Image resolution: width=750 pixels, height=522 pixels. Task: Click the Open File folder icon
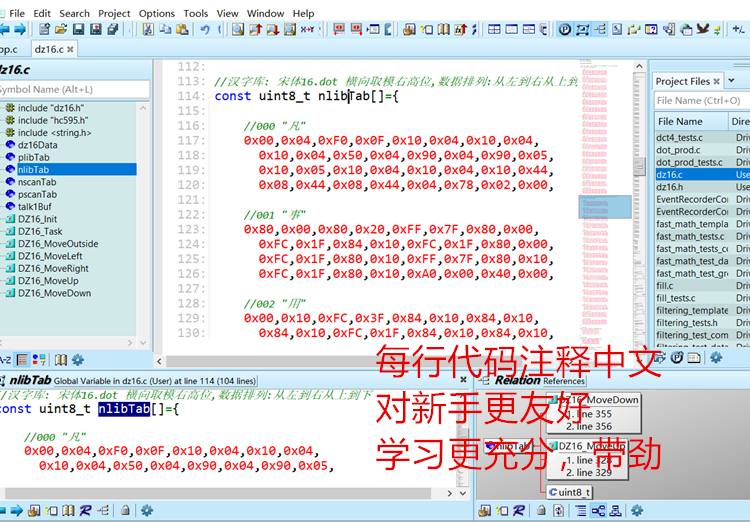[61, 30]
